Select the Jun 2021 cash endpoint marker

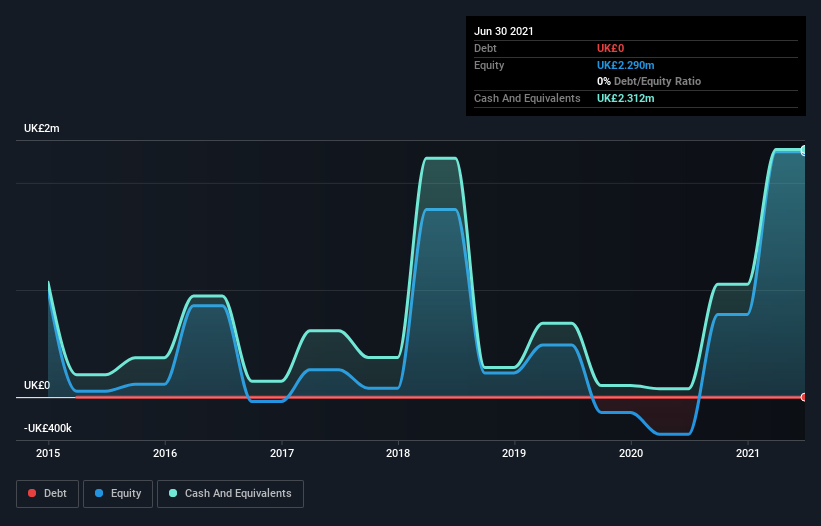point(804,150)
